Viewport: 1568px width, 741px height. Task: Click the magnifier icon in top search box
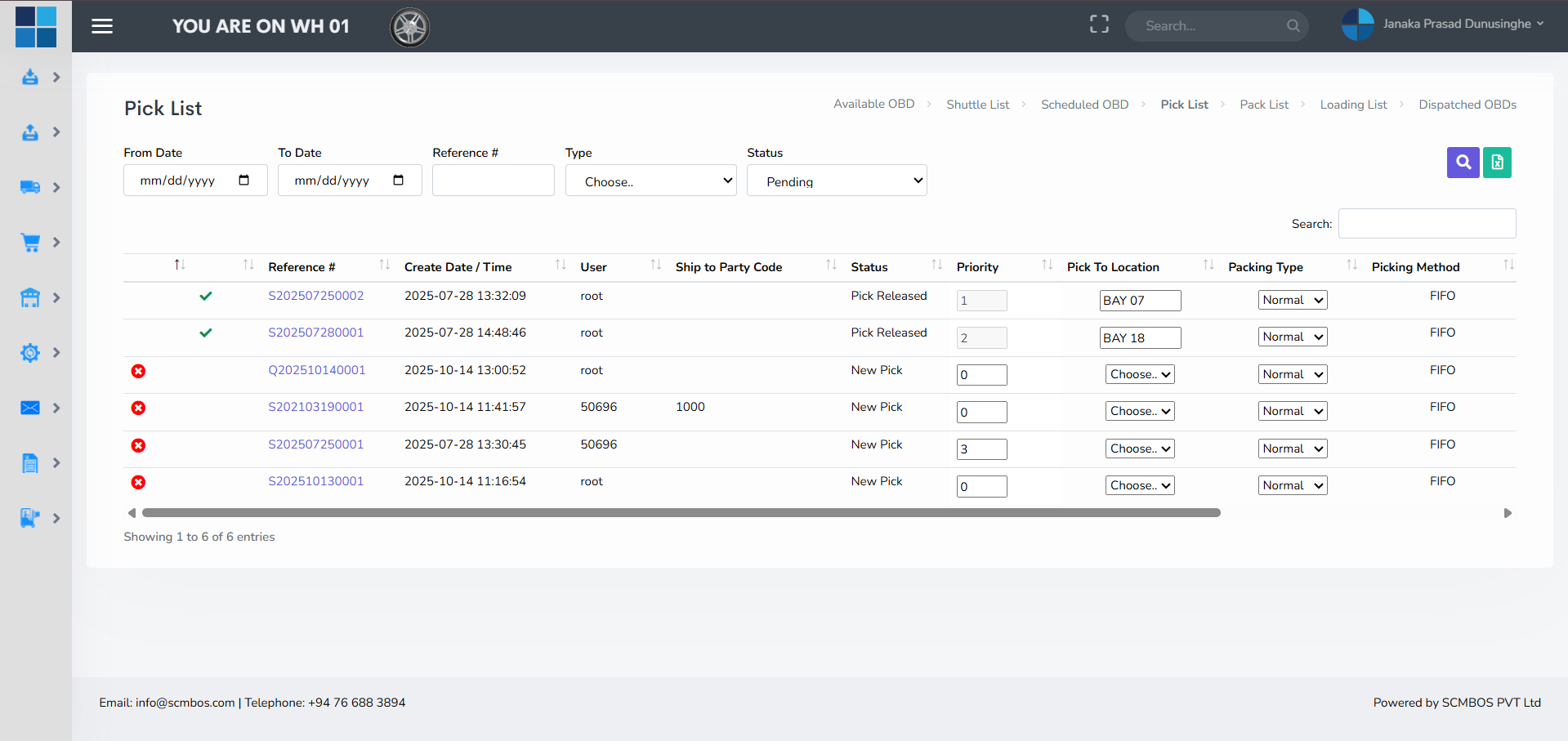click(1293, 26)
